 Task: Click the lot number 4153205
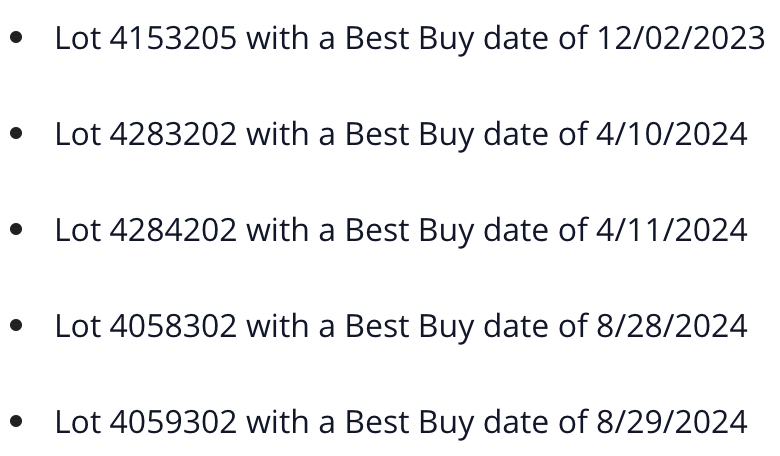coord(173,38)
